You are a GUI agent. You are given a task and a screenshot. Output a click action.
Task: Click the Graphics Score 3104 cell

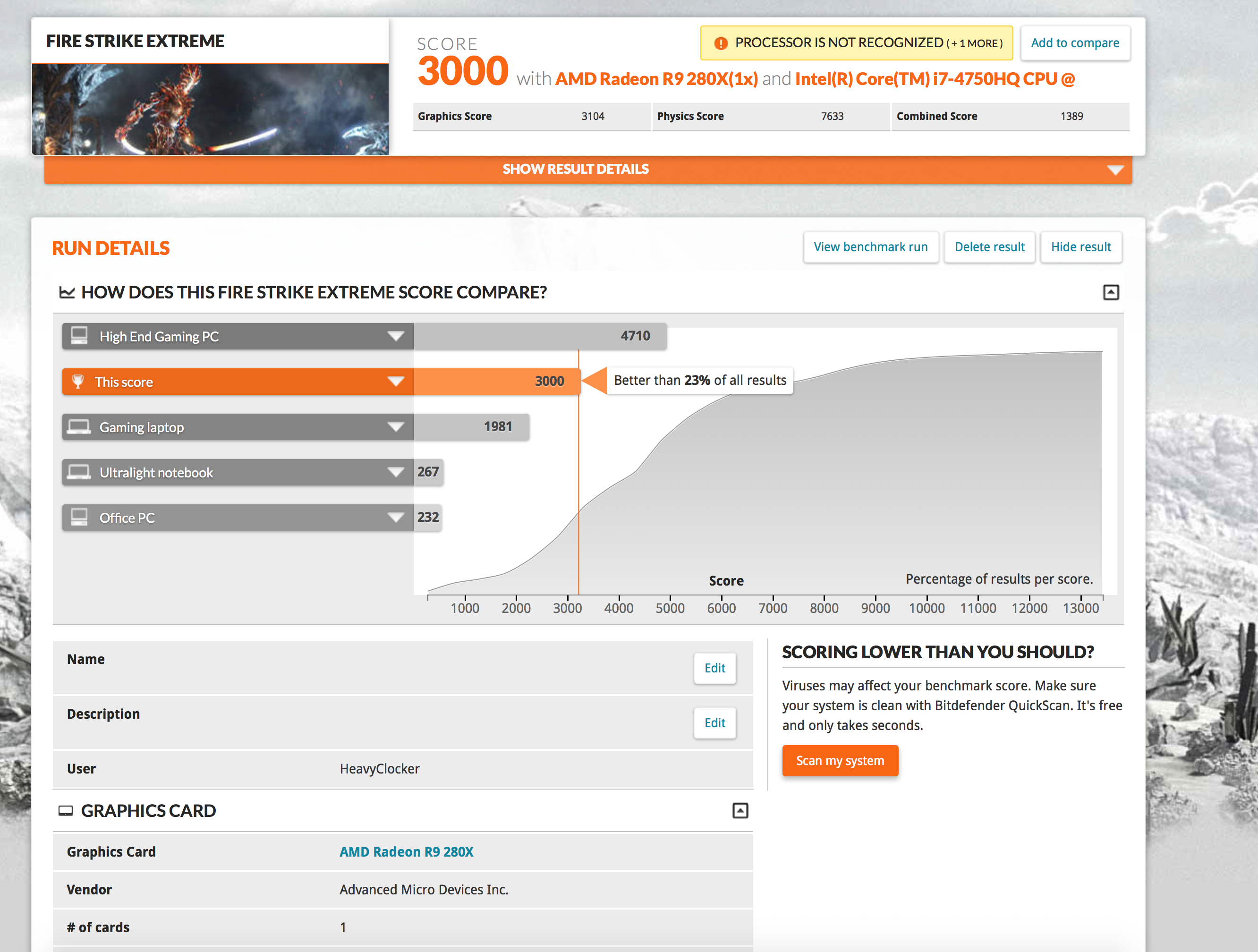point(531,117)
